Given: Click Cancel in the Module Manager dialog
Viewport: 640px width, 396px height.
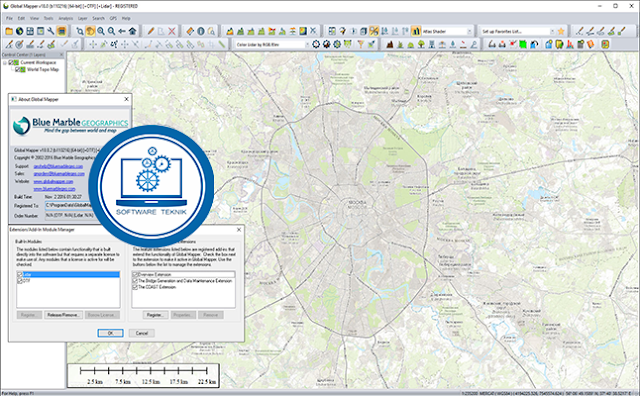Looking at the screenshot, I should coord(142,333).
